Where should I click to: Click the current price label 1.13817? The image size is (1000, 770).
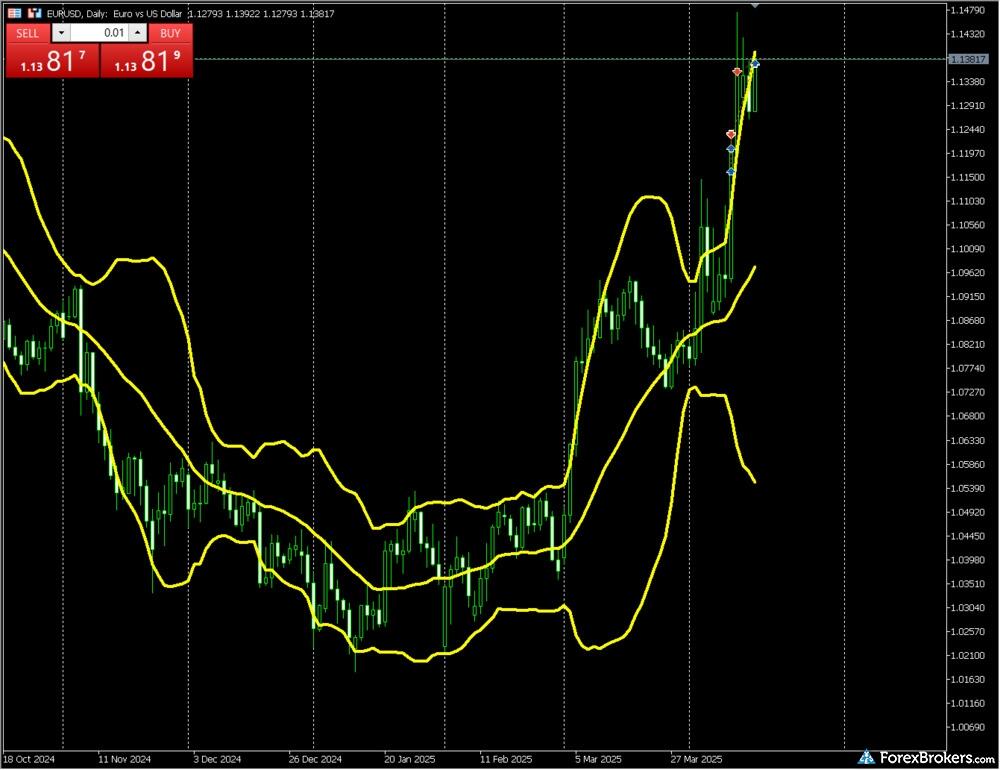[x=970, y=59]
